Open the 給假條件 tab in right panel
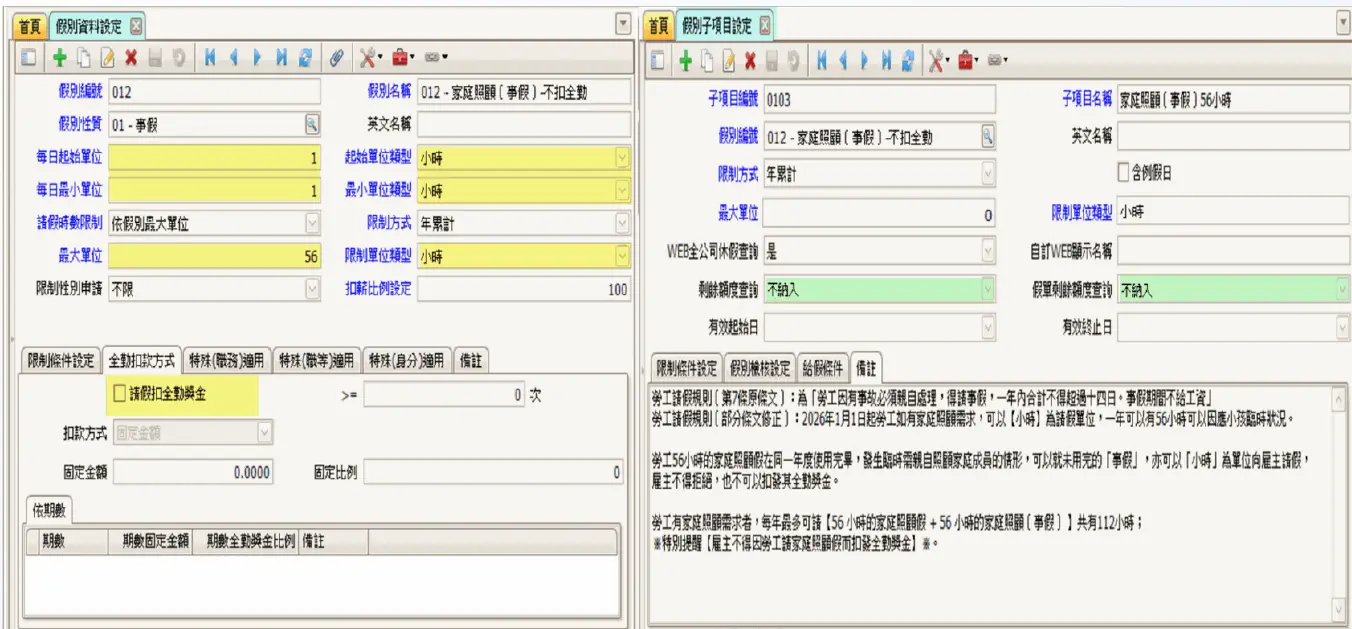Screen dimensions: 1352x629 (x=822, y=367)
